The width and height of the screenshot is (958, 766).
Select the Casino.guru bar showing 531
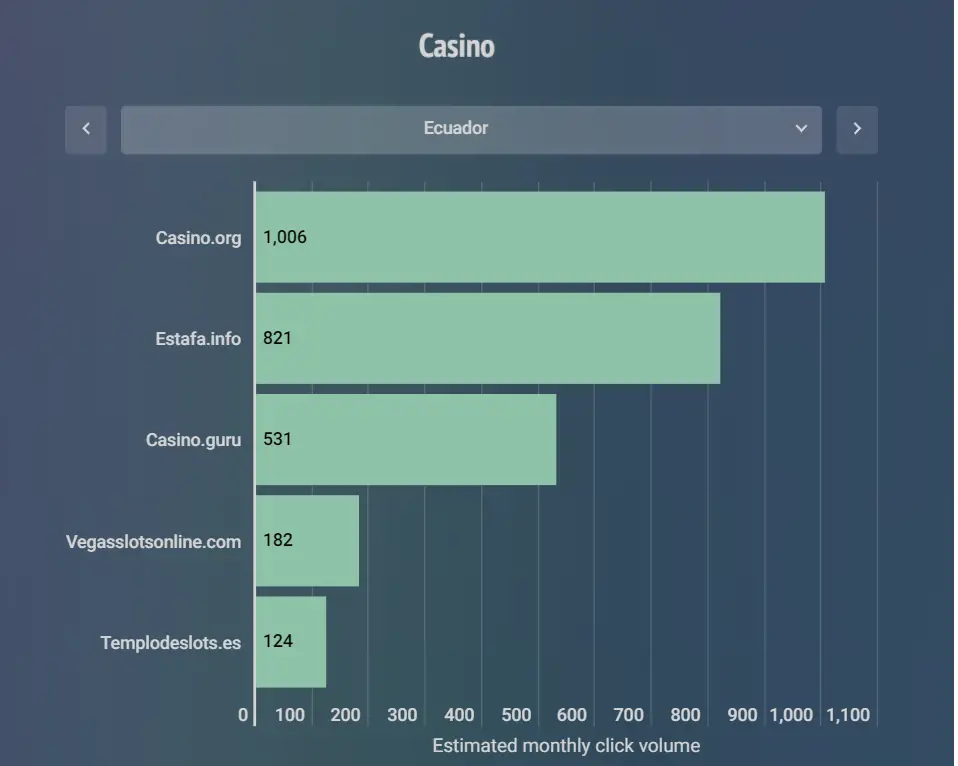point(406,439)
